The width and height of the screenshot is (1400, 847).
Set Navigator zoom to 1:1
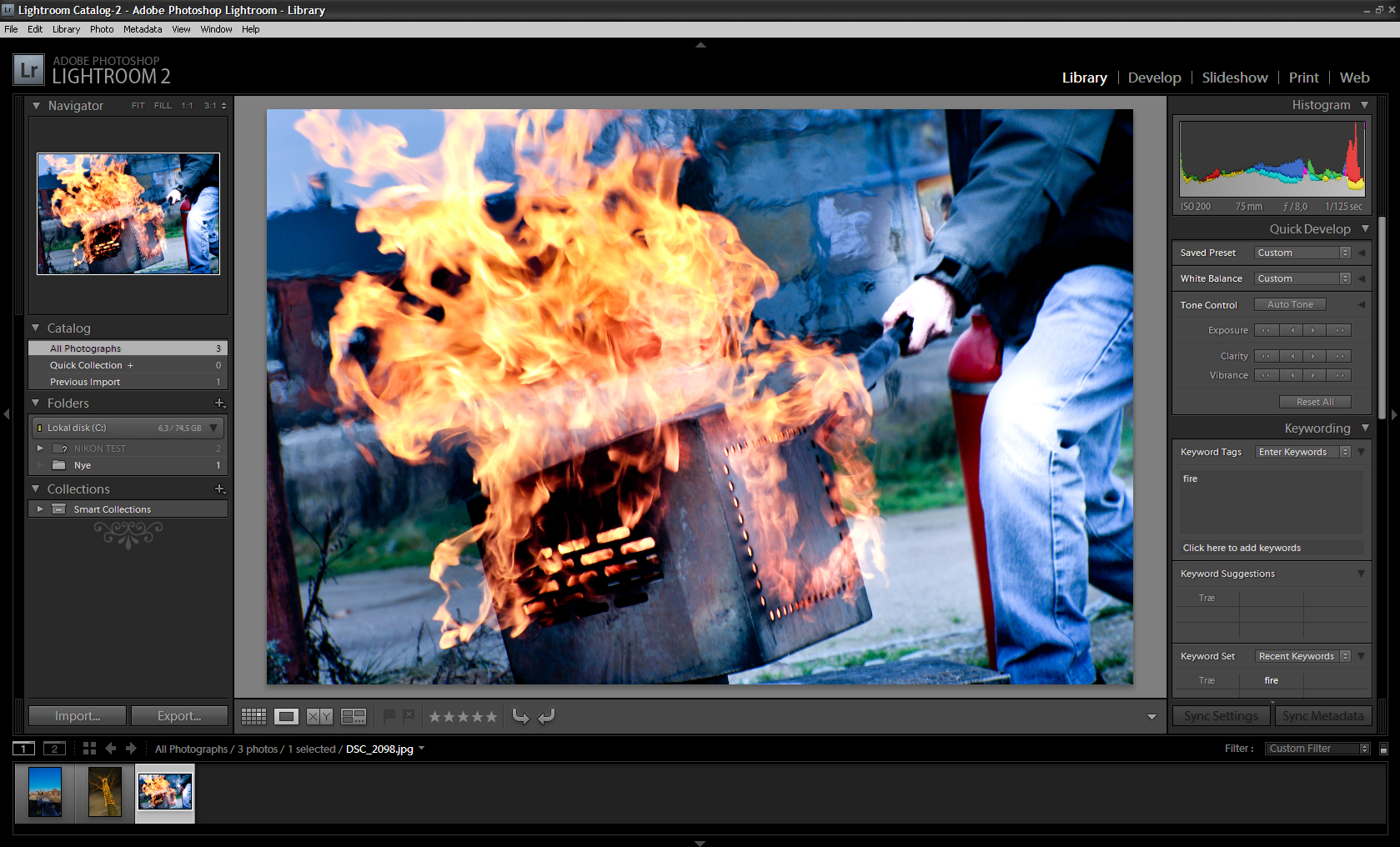[187, 106]
